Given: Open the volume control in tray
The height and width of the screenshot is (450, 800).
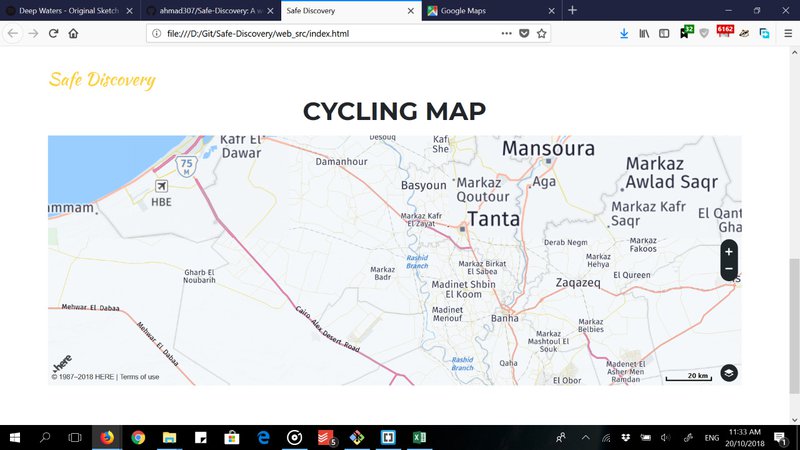Looking at the screenshot, I should point(665,438).
